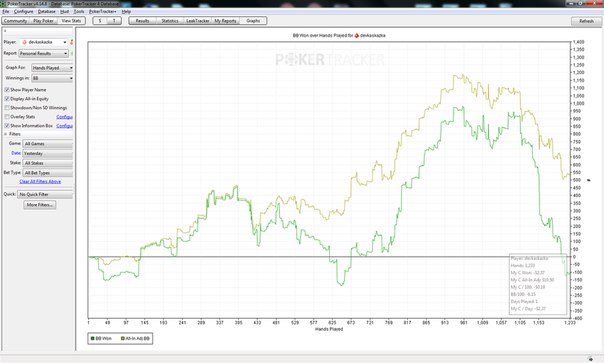
Task: Switch to the View Stats section
Action: click(x=71, y=21)
